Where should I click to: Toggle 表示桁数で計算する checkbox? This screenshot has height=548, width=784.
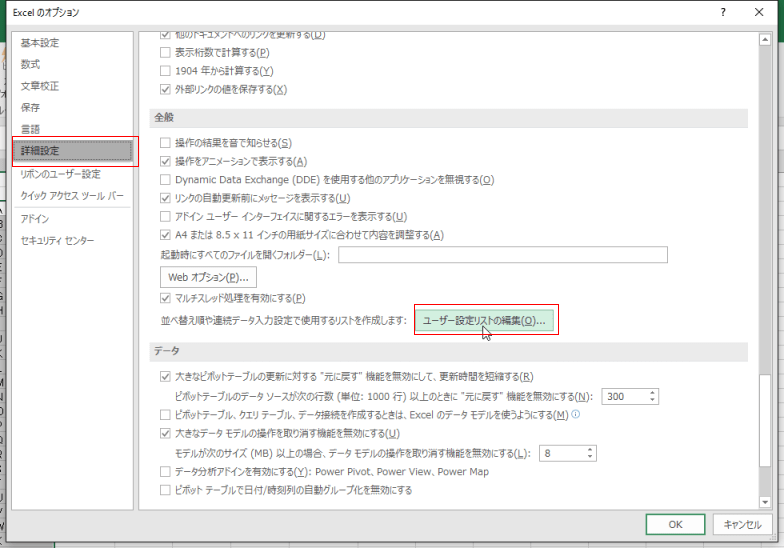[x=165, y=52]
